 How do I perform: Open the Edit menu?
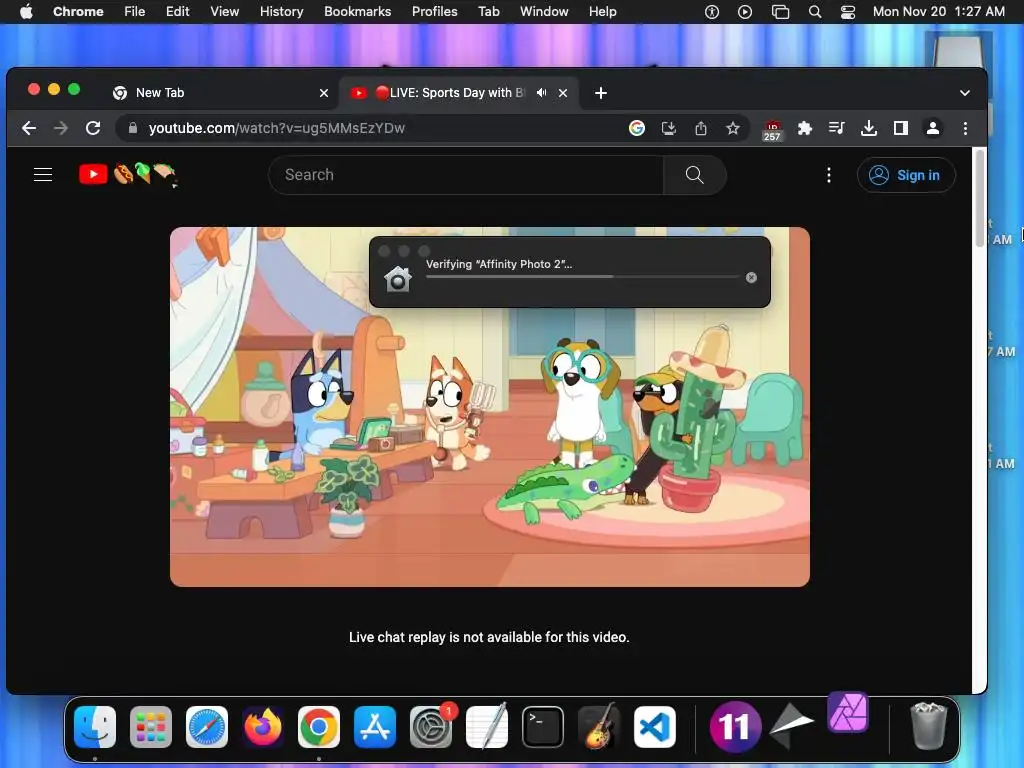(178, 11)
